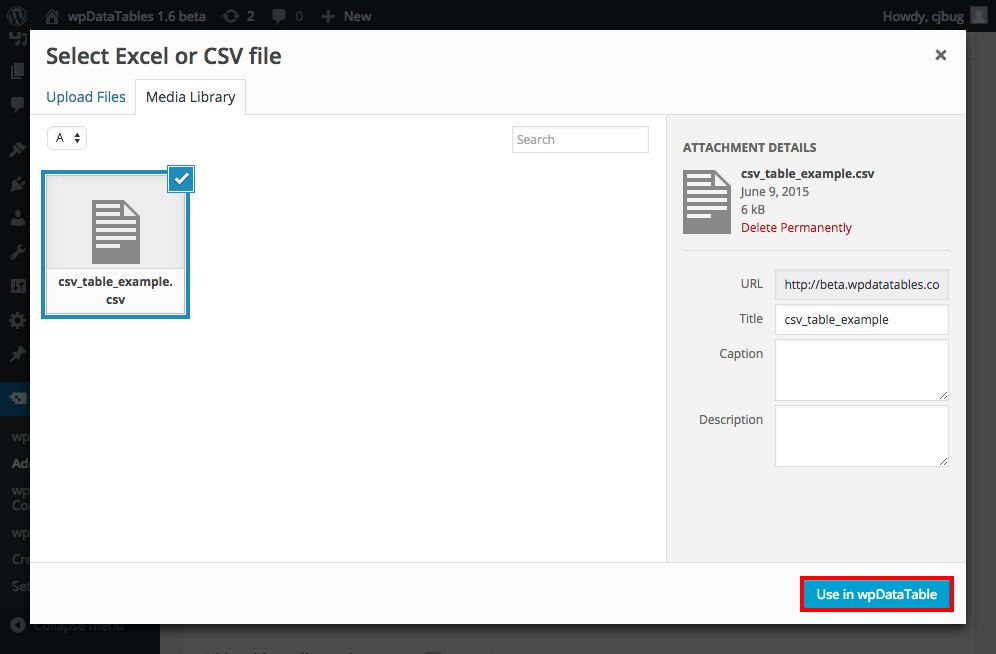The image size is (996, 654).
Task: Click the csv_table_example.csv filename in attachment details
Action: 807,174
